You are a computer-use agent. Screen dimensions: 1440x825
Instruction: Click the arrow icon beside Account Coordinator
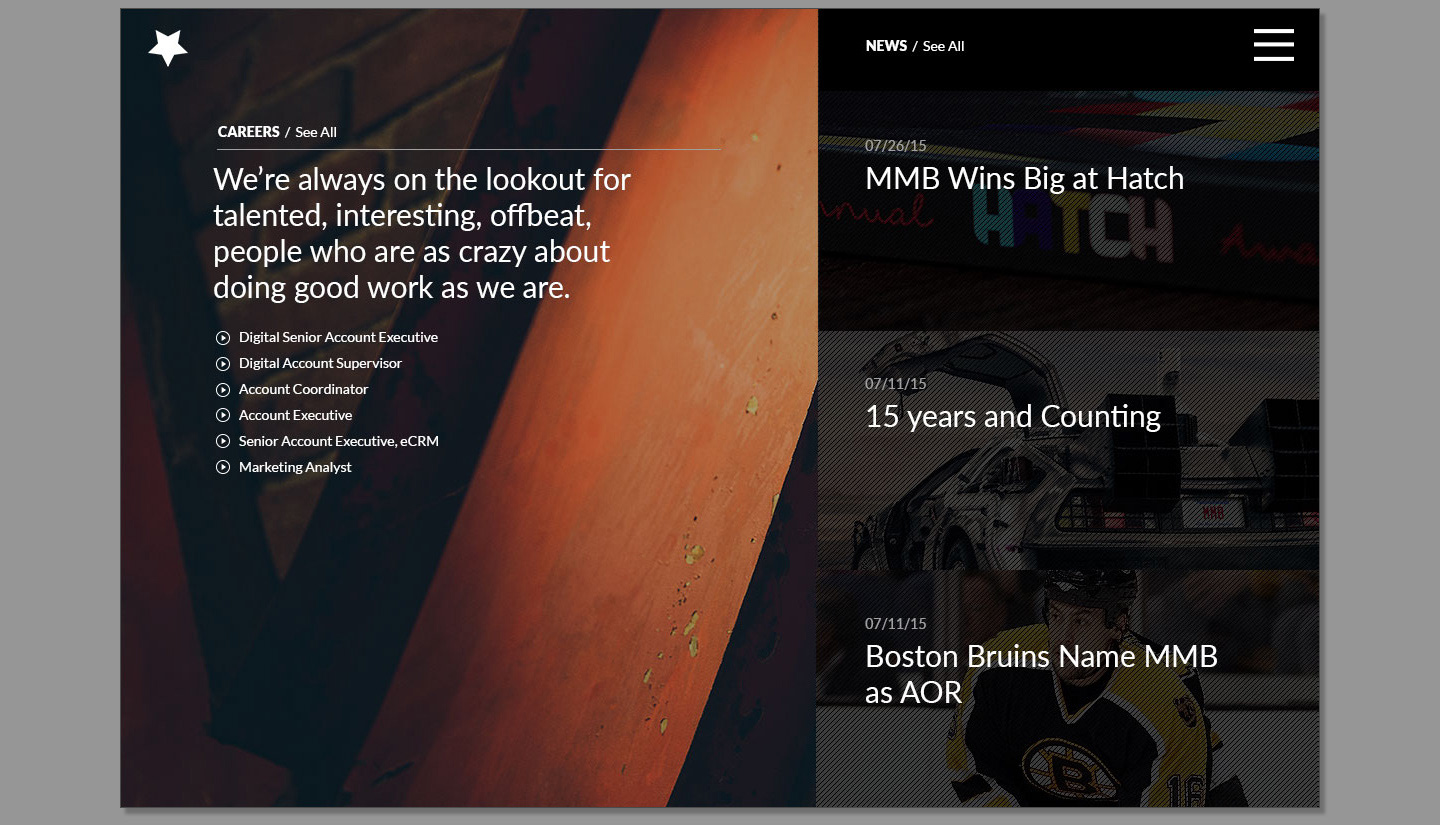[x=223, y=390]
